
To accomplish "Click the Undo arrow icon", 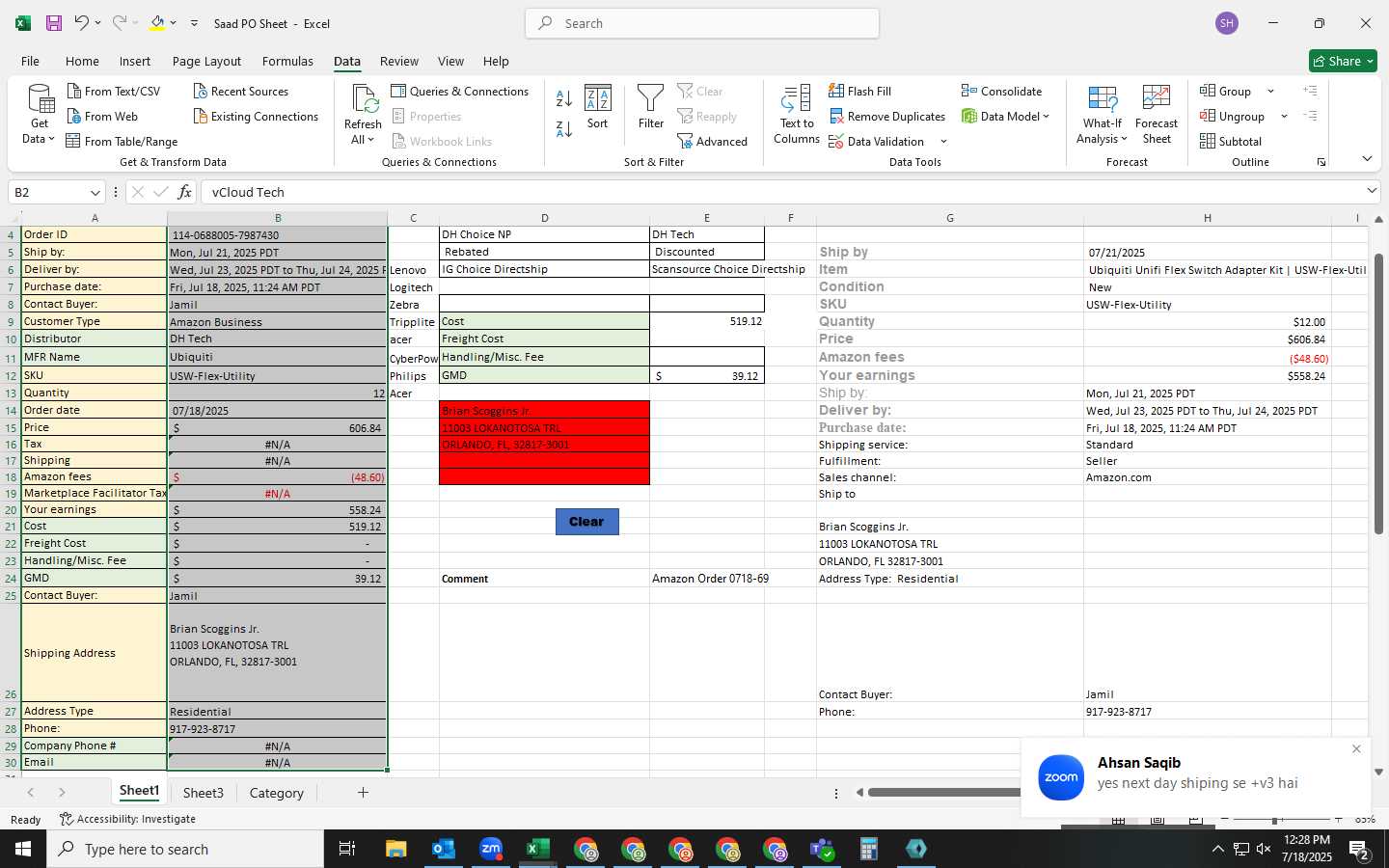I will pyautogui.click(x=82, y=23).
